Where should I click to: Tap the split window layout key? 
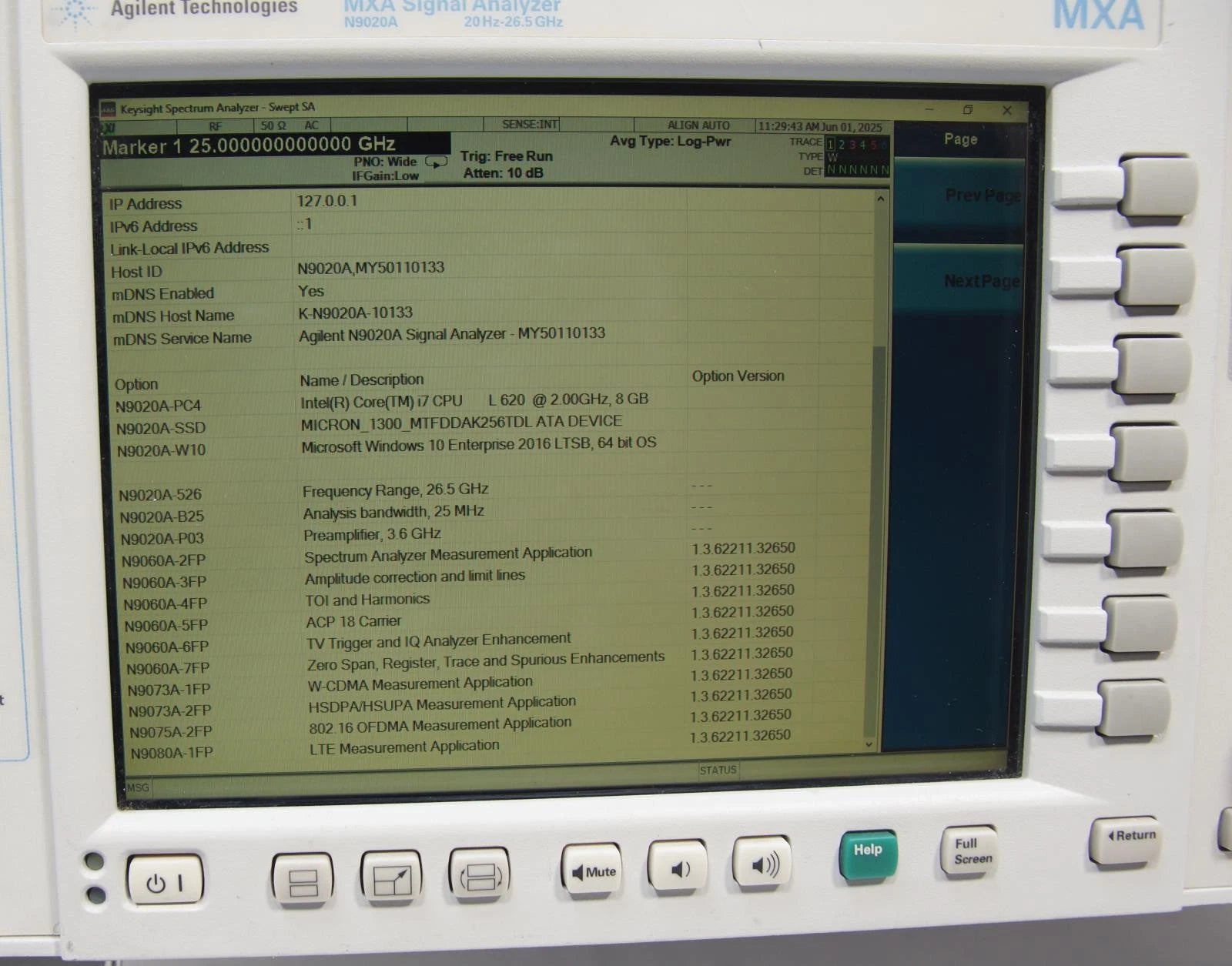point(303,881)
